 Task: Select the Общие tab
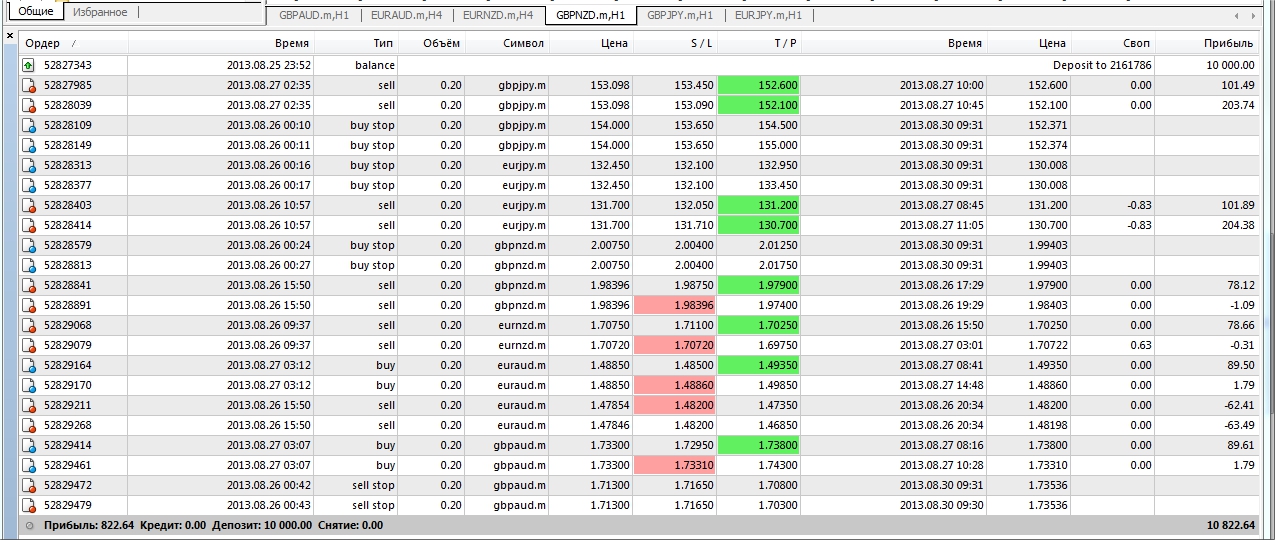pyautogui.click(x=36, y=12)
